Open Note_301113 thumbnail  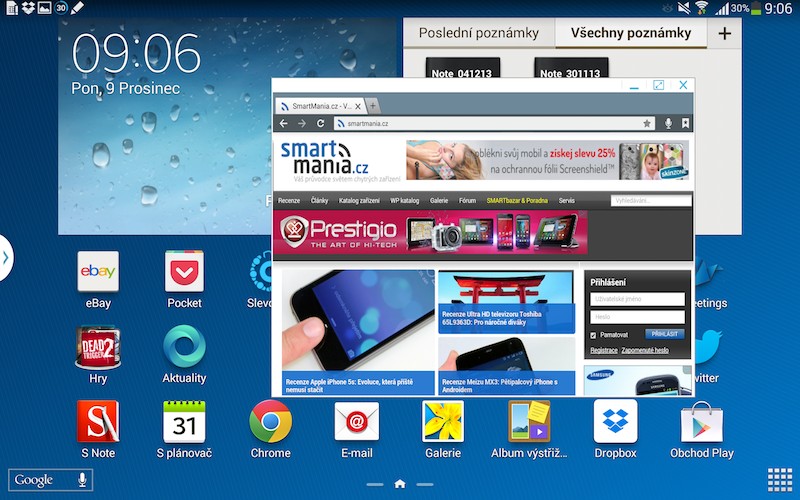(x=570, y=68)
